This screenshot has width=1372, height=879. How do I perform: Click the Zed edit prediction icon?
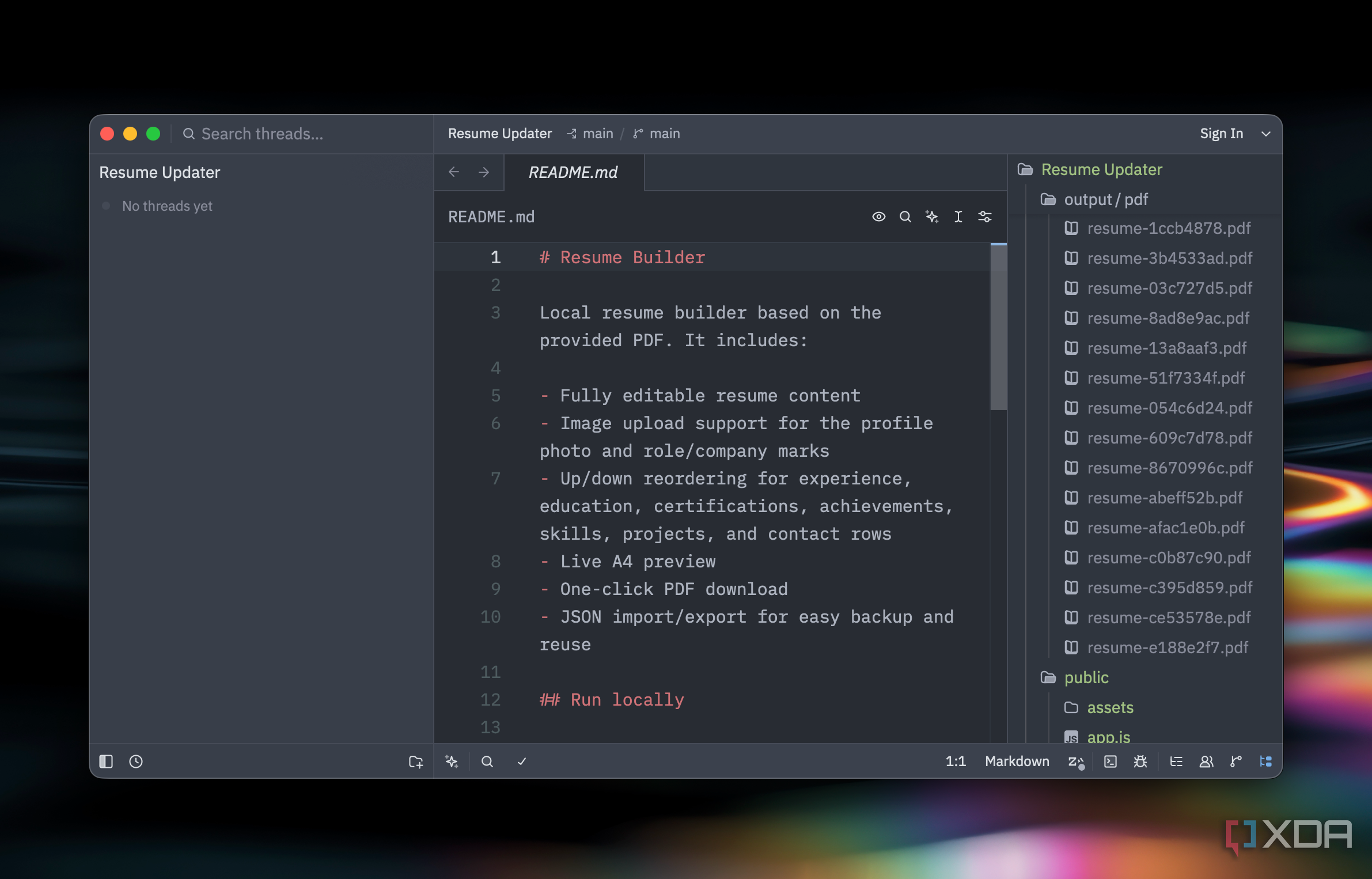coord(1077,762)
